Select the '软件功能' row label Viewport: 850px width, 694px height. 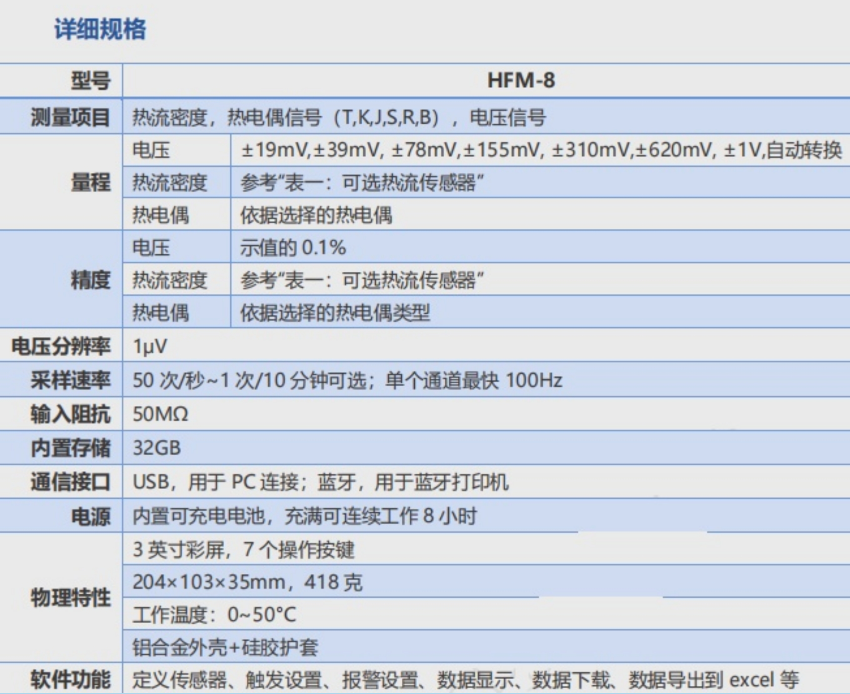click(x=70, y=679)
